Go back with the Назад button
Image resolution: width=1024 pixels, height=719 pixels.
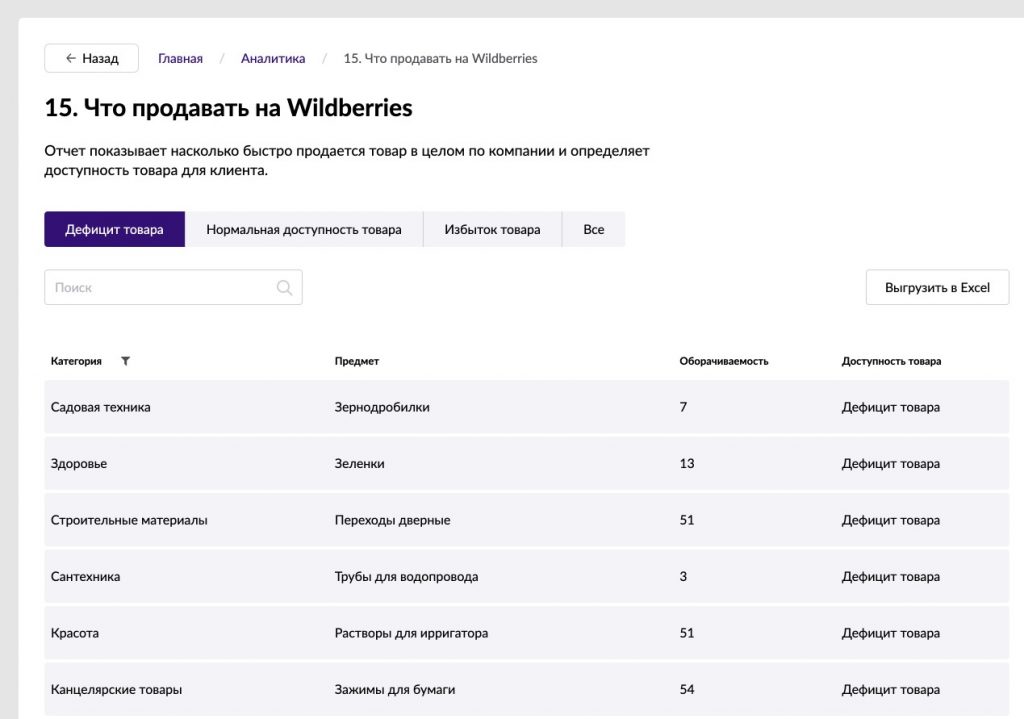click(91, 58)
